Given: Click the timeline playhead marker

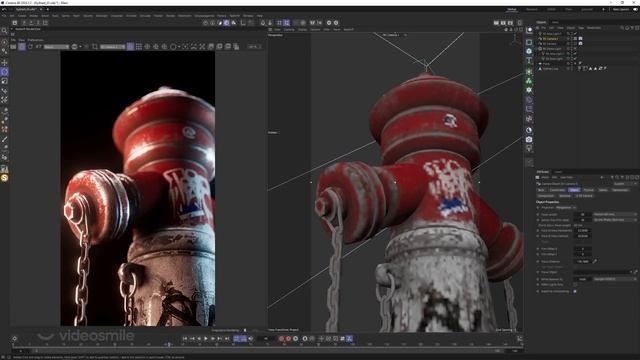Looking at the screenshot, I should point(169,345).
